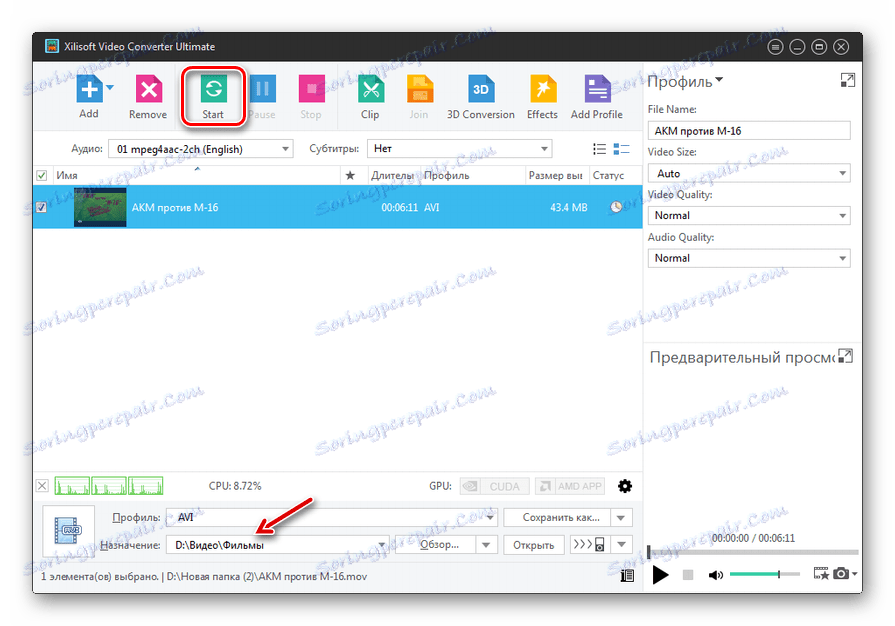Click the АКМ против М-16 video thumbnail
The height and width of the screenshot is (626, 895).
coord(100,207)
